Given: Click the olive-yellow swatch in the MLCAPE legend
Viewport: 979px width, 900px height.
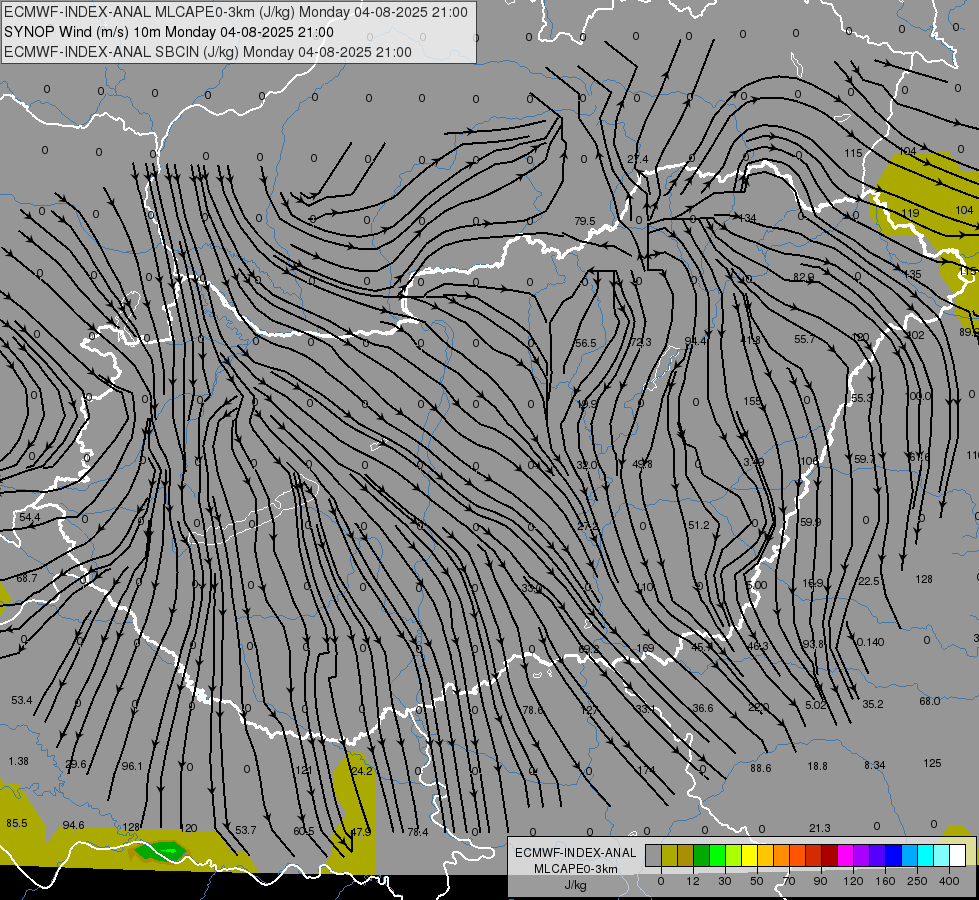Looking at the screenshot, I should tap(670, 855).
